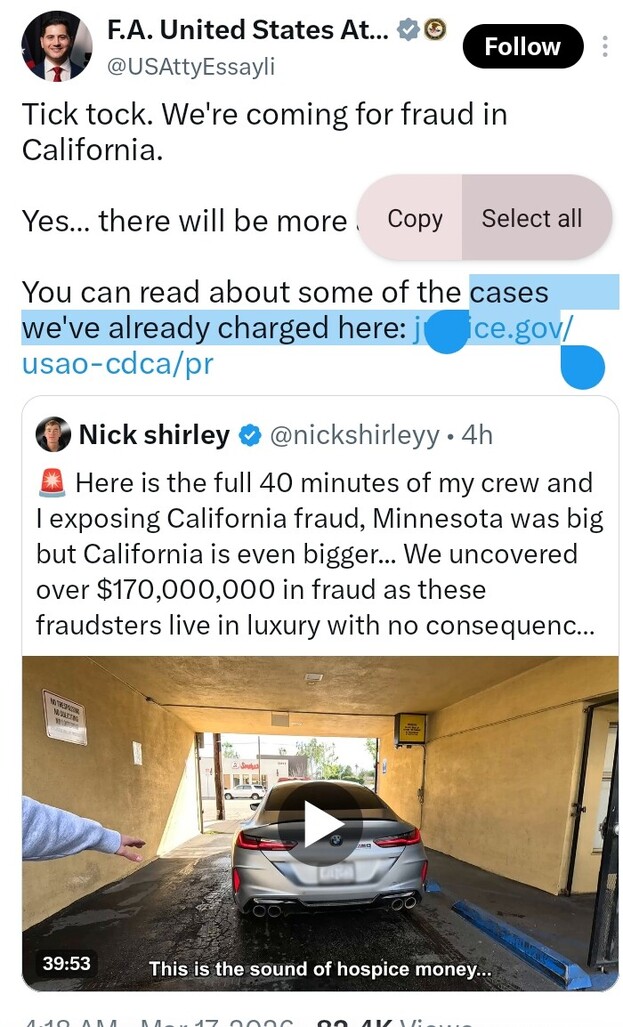The height and width of the screenshot is (1027, 623).
Task: Open the usao-cdca/pr link text
Action: [117, 363]
